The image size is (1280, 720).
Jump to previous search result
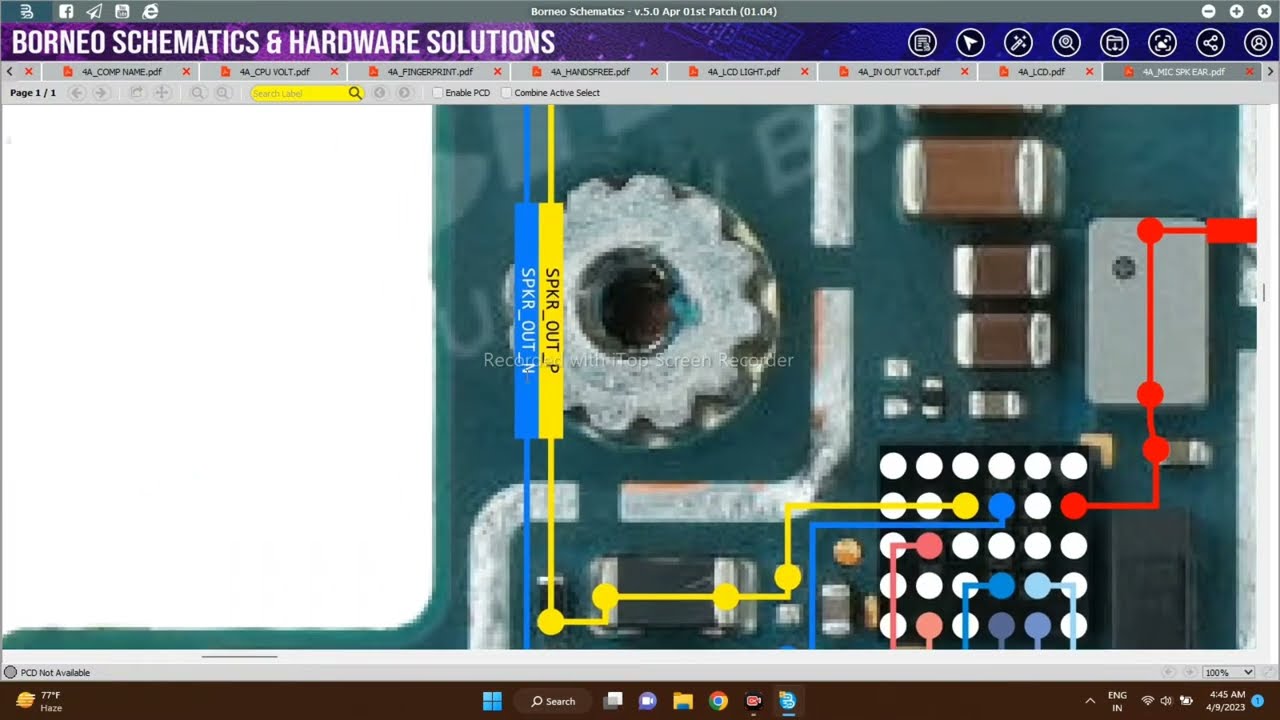click(380, 93)
